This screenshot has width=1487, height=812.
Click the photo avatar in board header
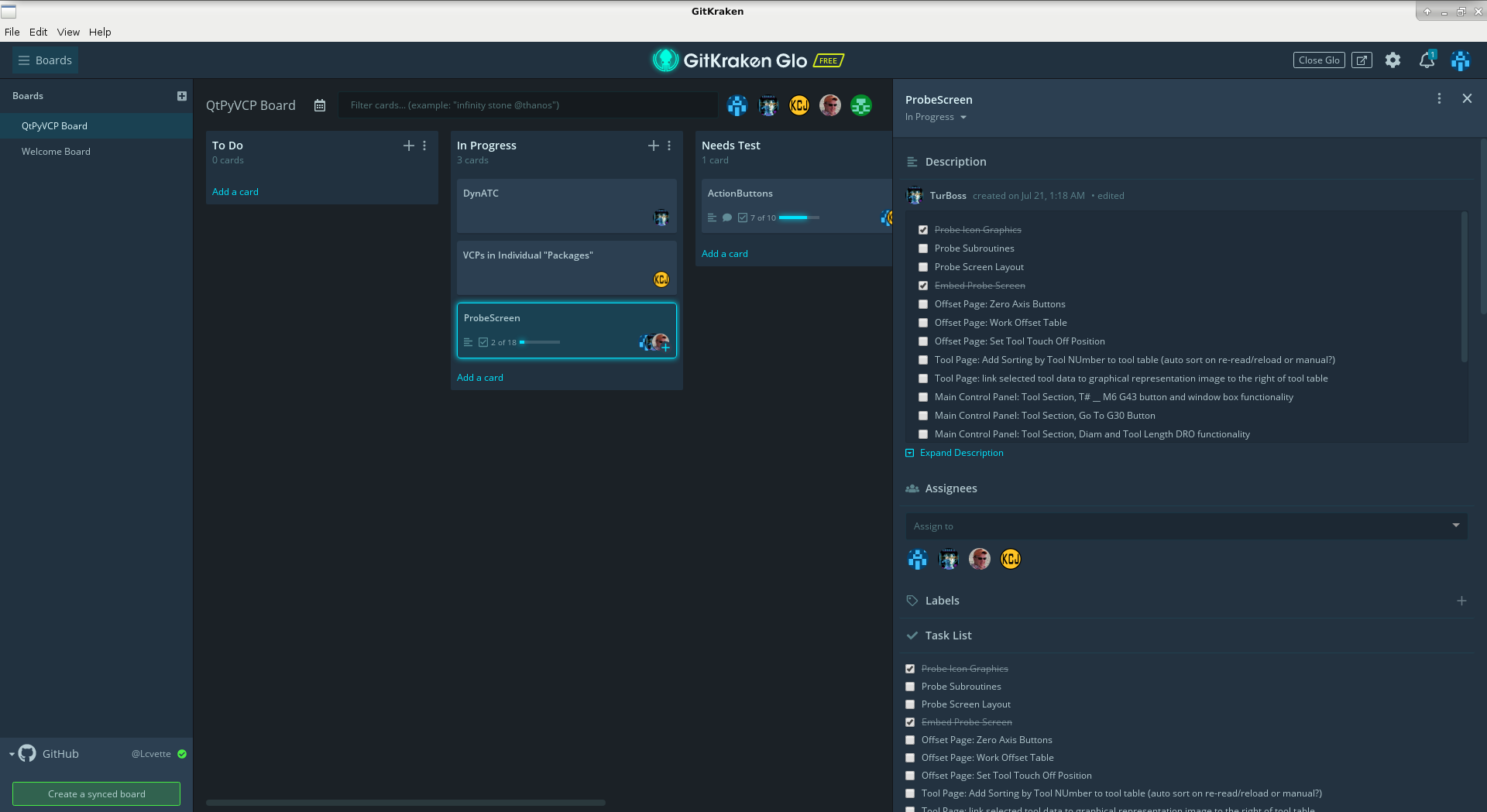click(830, 105)
